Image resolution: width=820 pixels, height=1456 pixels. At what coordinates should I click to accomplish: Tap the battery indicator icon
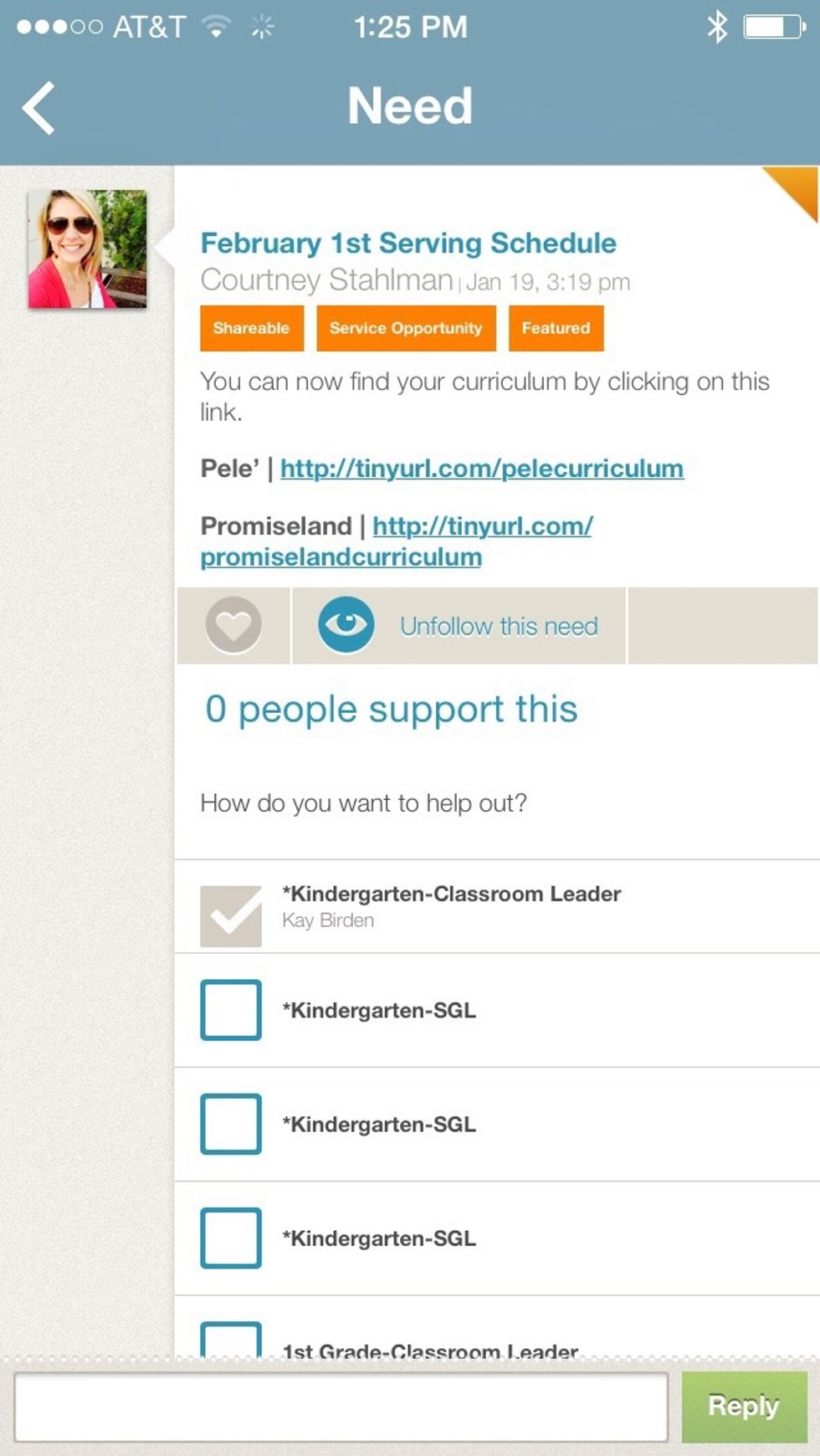click(x=774, y=28)
